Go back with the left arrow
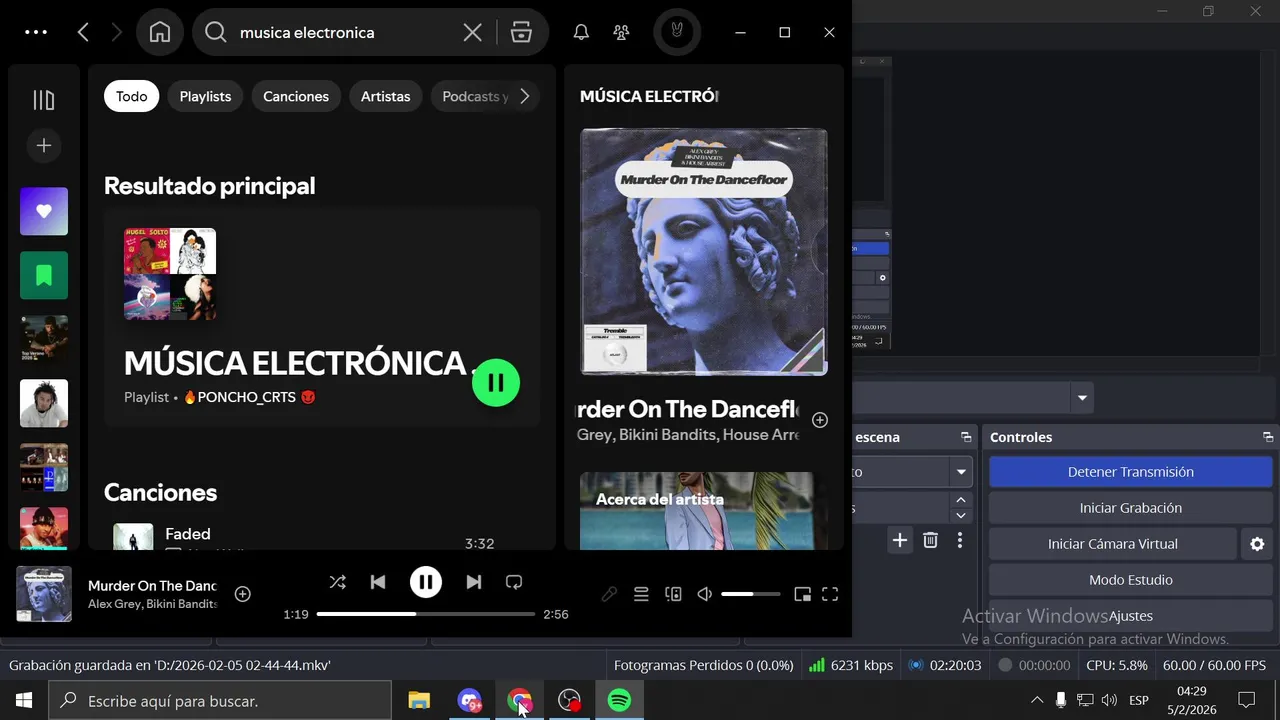This screenshot has width=1280, height=720. pos(83,32)
